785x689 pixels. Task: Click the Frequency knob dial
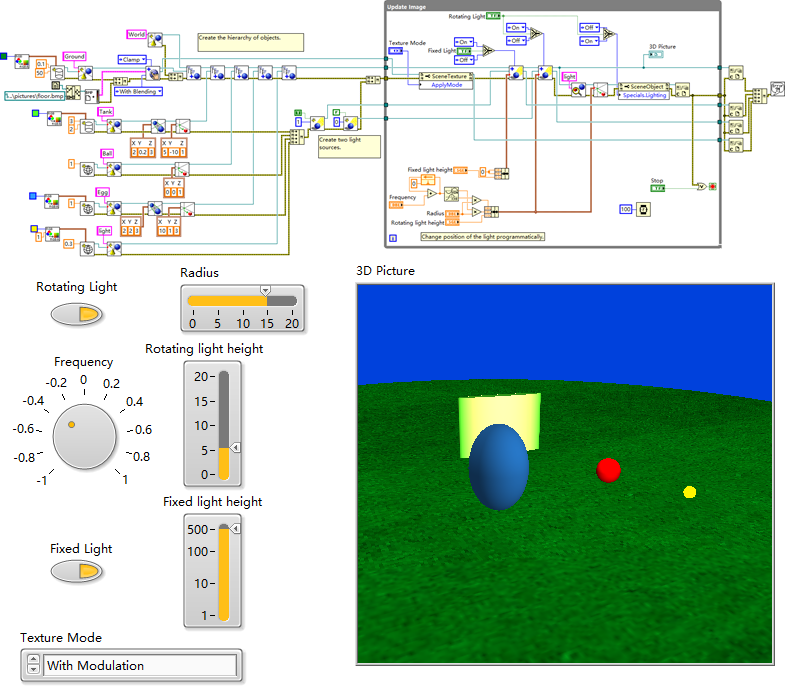tap(86, 438)
